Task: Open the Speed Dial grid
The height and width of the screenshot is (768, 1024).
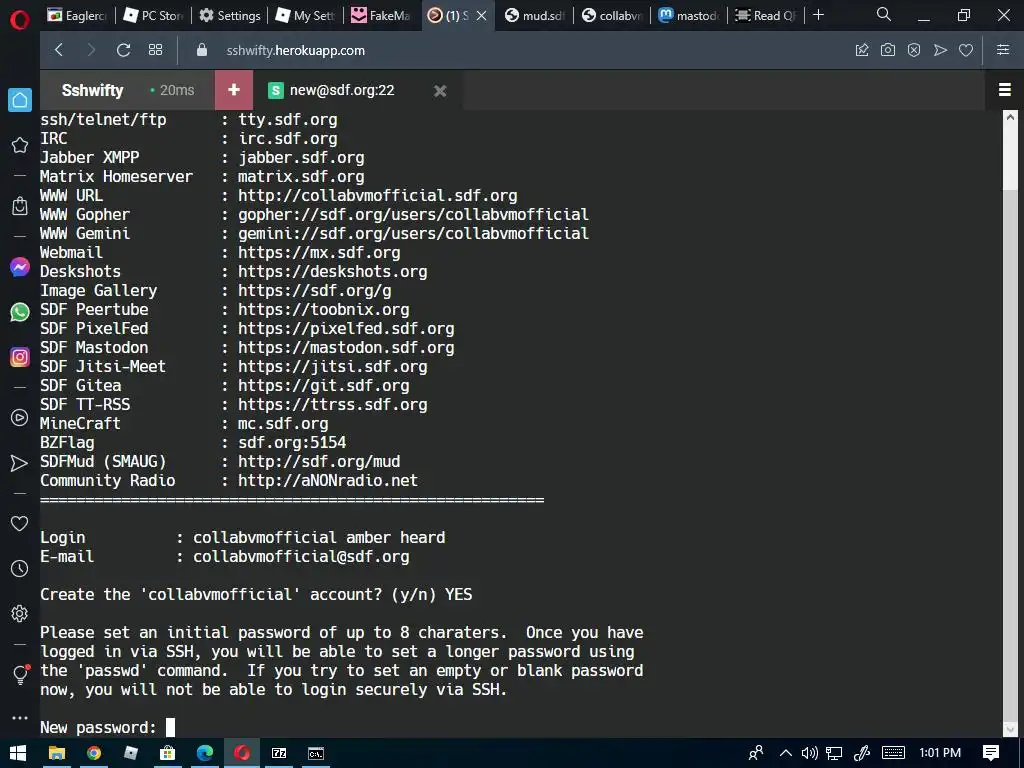Action: (155, 50)
